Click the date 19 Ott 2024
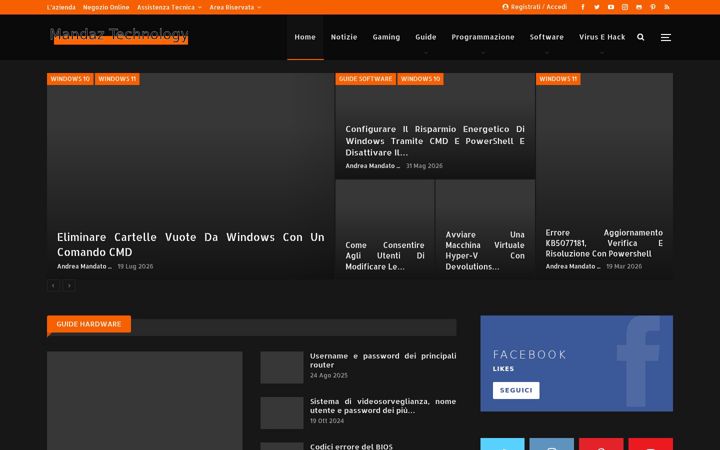This screenshot has width=720, height=450. 327,421
